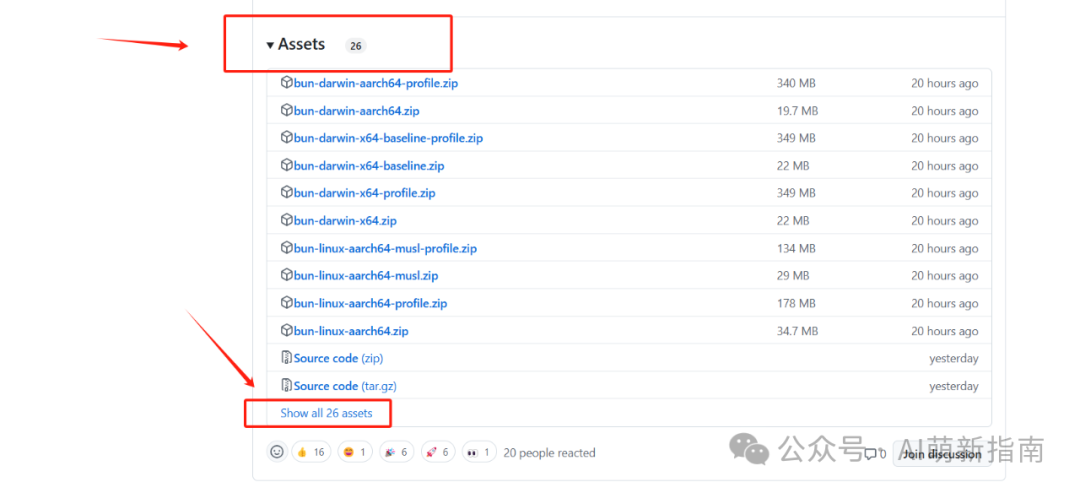Viewport: 1080px width, 493px height.
Task: Download bun-linux-aarch64-profile.zip
Action: (x=371, y=304)
